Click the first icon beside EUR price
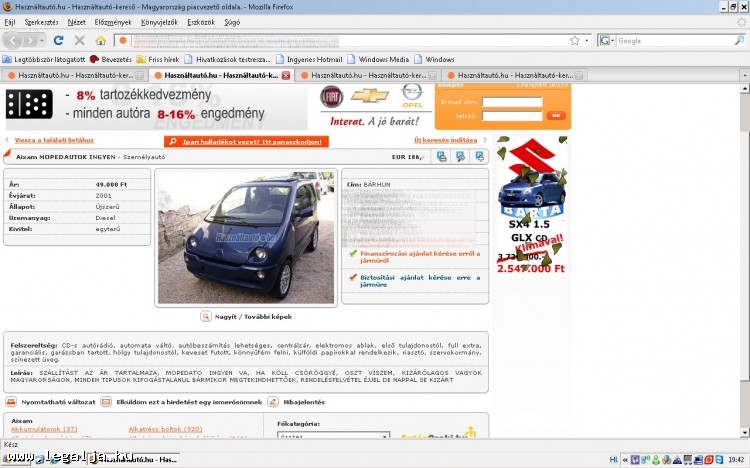The height and width of the screenshot is (468, 750). [x=442, y=157]
